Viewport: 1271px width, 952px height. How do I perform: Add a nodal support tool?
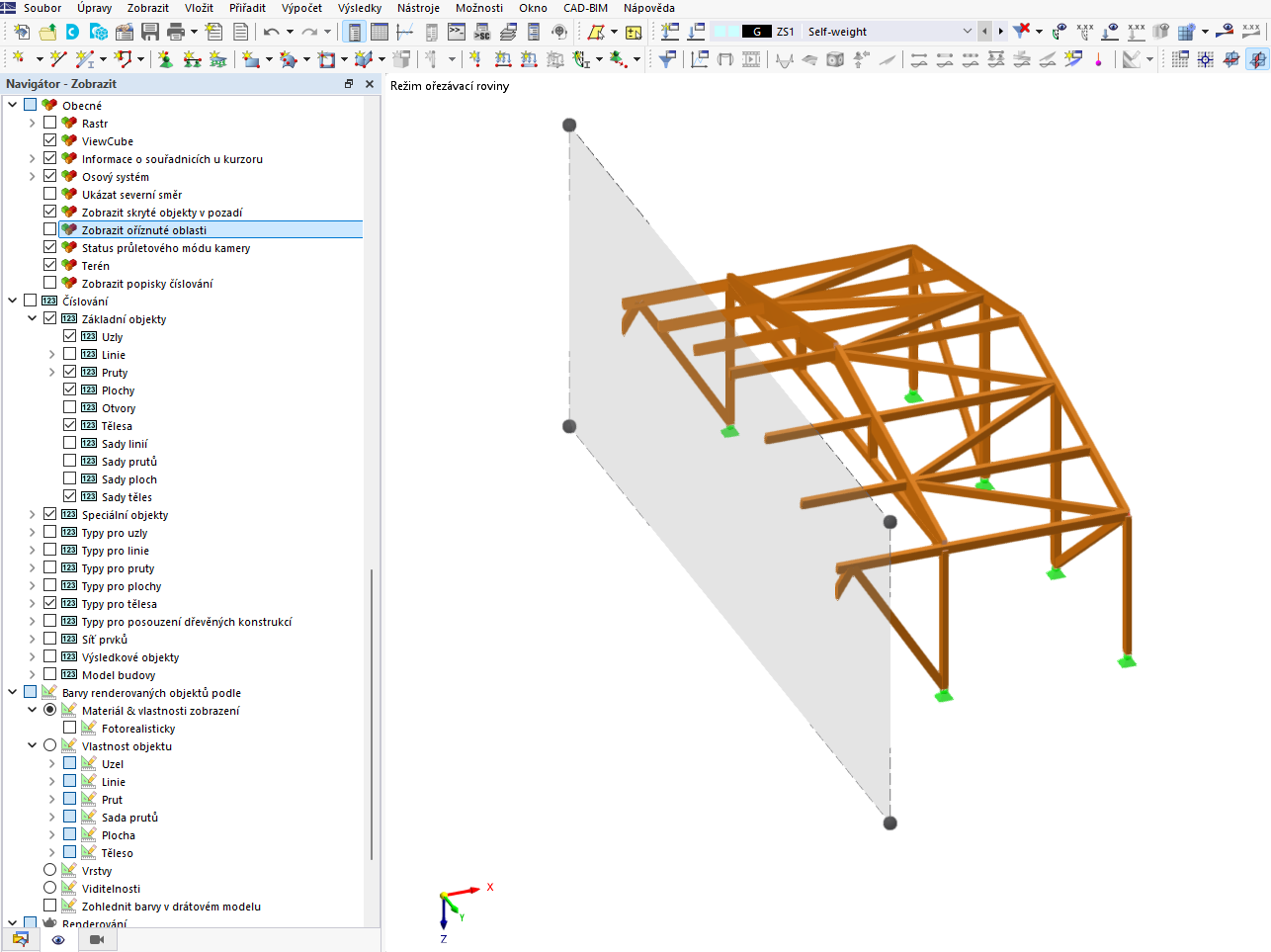165,59
